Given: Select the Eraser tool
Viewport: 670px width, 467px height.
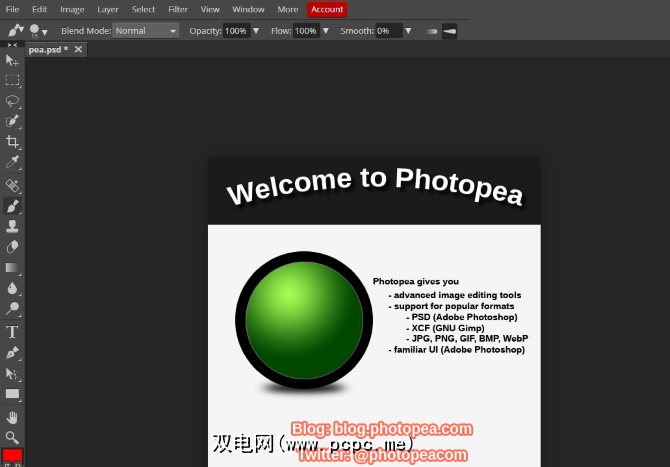Looking at the screenshot, I should pyautogui.click(x=12, y=246).
